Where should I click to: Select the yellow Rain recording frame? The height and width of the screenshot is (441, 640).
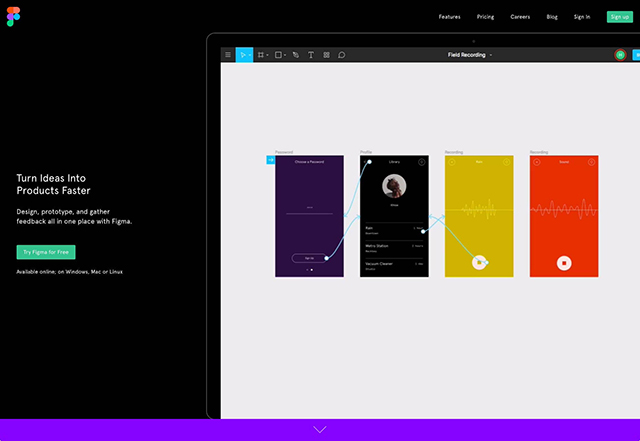(479, 216)
